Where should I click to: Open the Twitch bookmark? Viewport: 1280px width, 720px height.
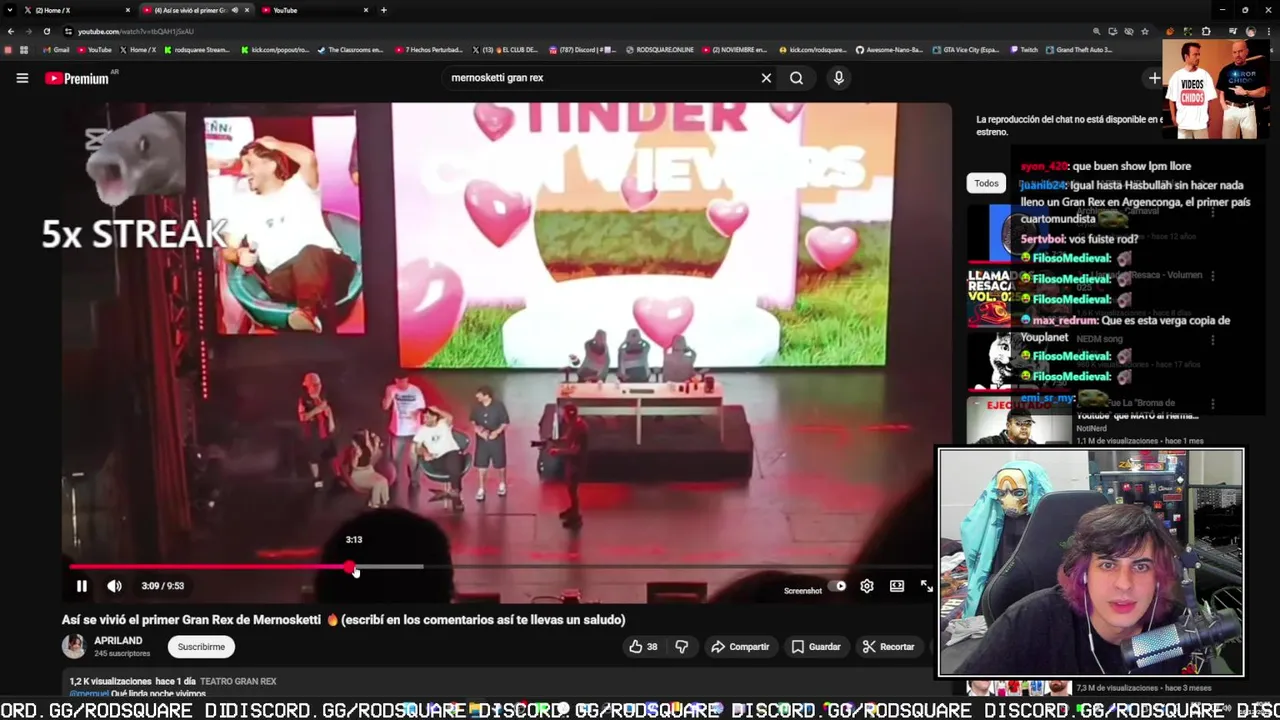(1025, 49)
